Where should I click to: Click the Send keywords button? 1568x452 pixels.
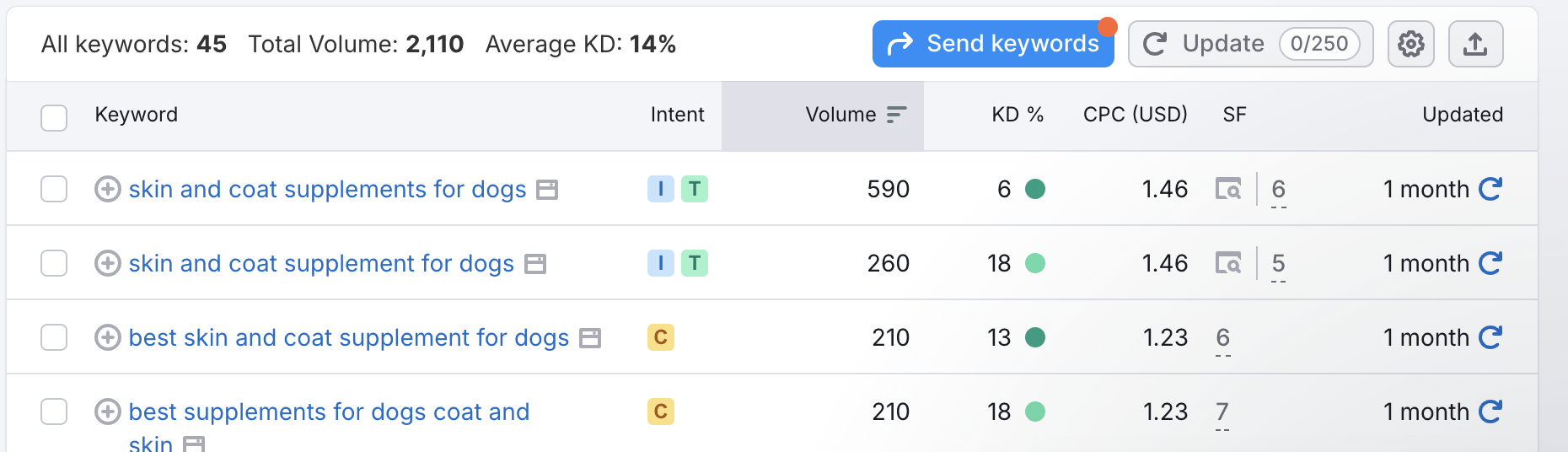(x=993, y=44)
